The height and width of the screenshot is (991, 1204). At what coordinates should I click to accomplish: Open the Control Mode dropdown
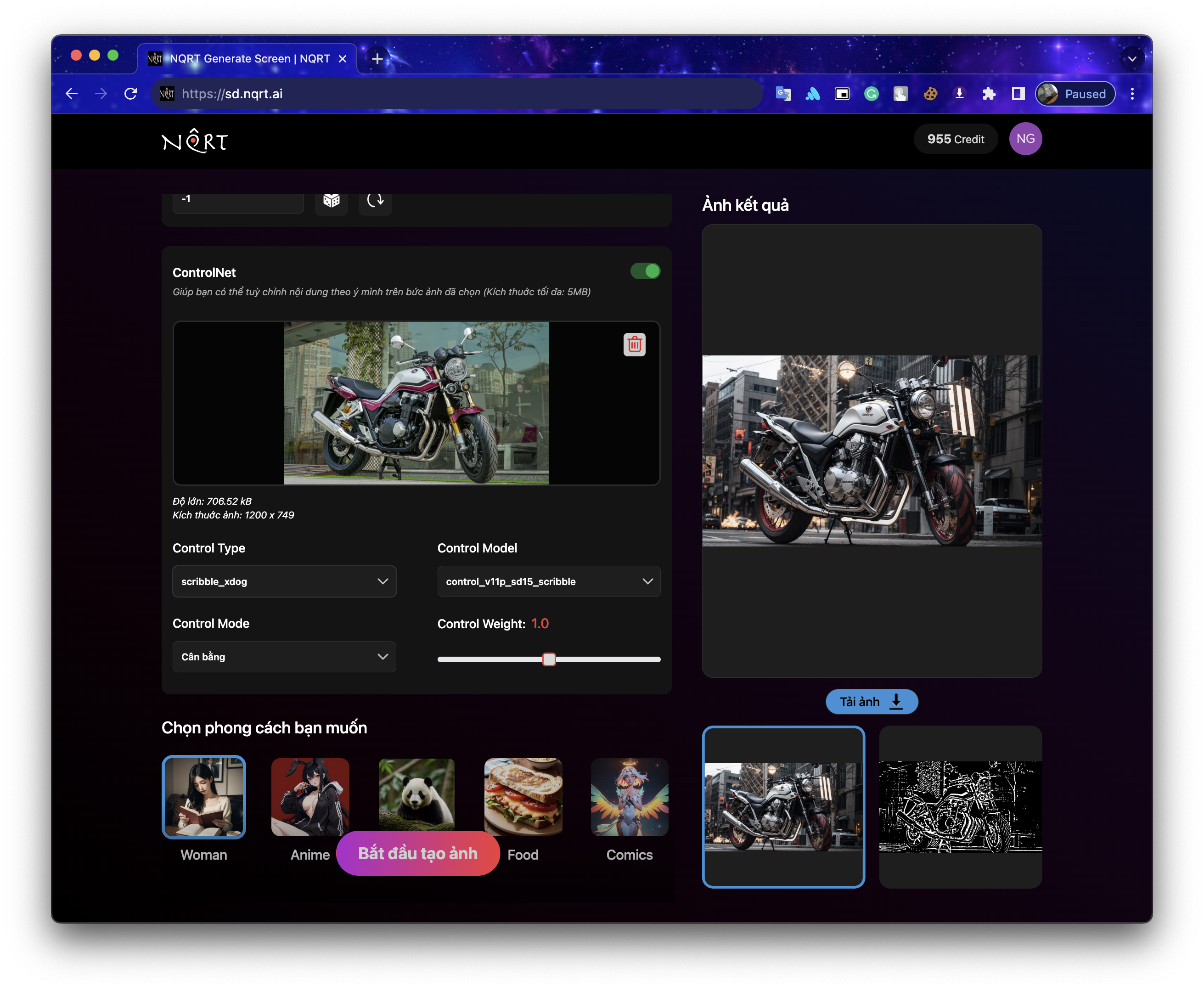click(284, 657)
